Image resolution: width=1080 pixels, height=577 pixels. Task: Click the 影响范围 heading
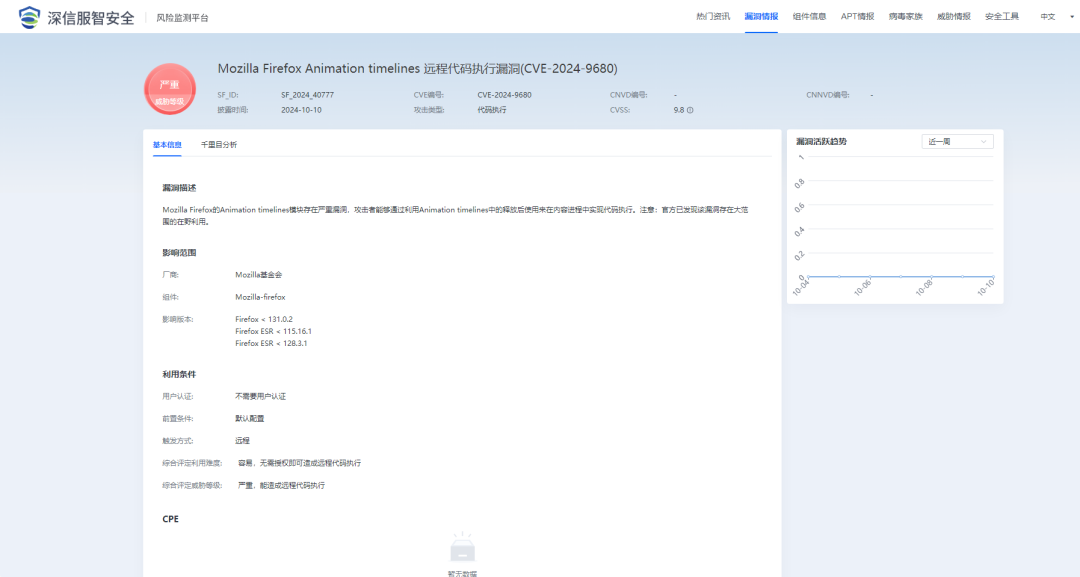click(x=179, y=253)
